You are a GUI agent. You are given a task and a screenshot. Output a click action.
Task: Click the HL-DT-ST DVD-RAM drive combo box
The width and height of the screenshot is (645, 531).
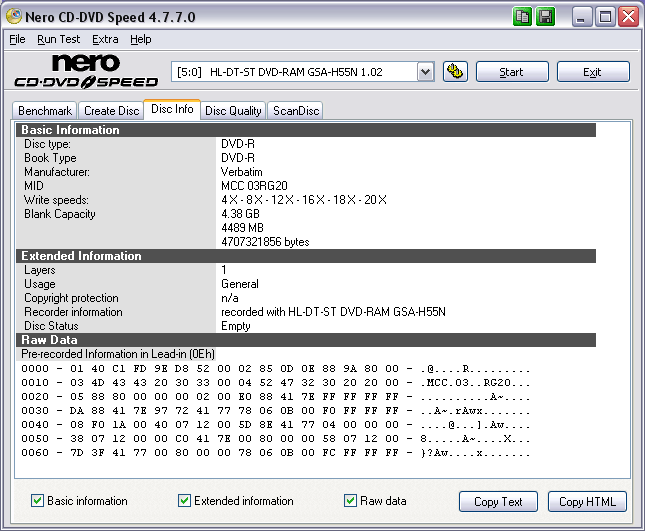coord(303,72)
